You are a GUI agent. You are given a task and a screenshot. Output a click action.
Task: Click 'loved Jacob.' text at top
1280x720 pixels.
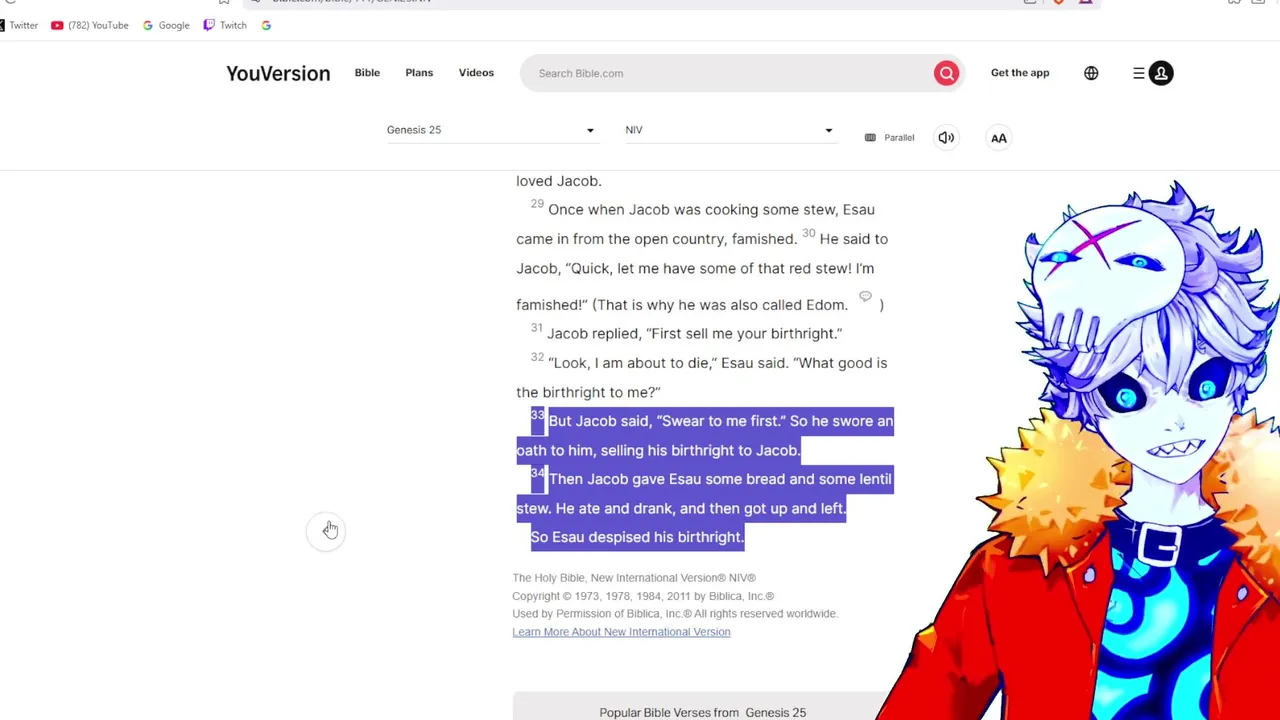coord(558,181)
